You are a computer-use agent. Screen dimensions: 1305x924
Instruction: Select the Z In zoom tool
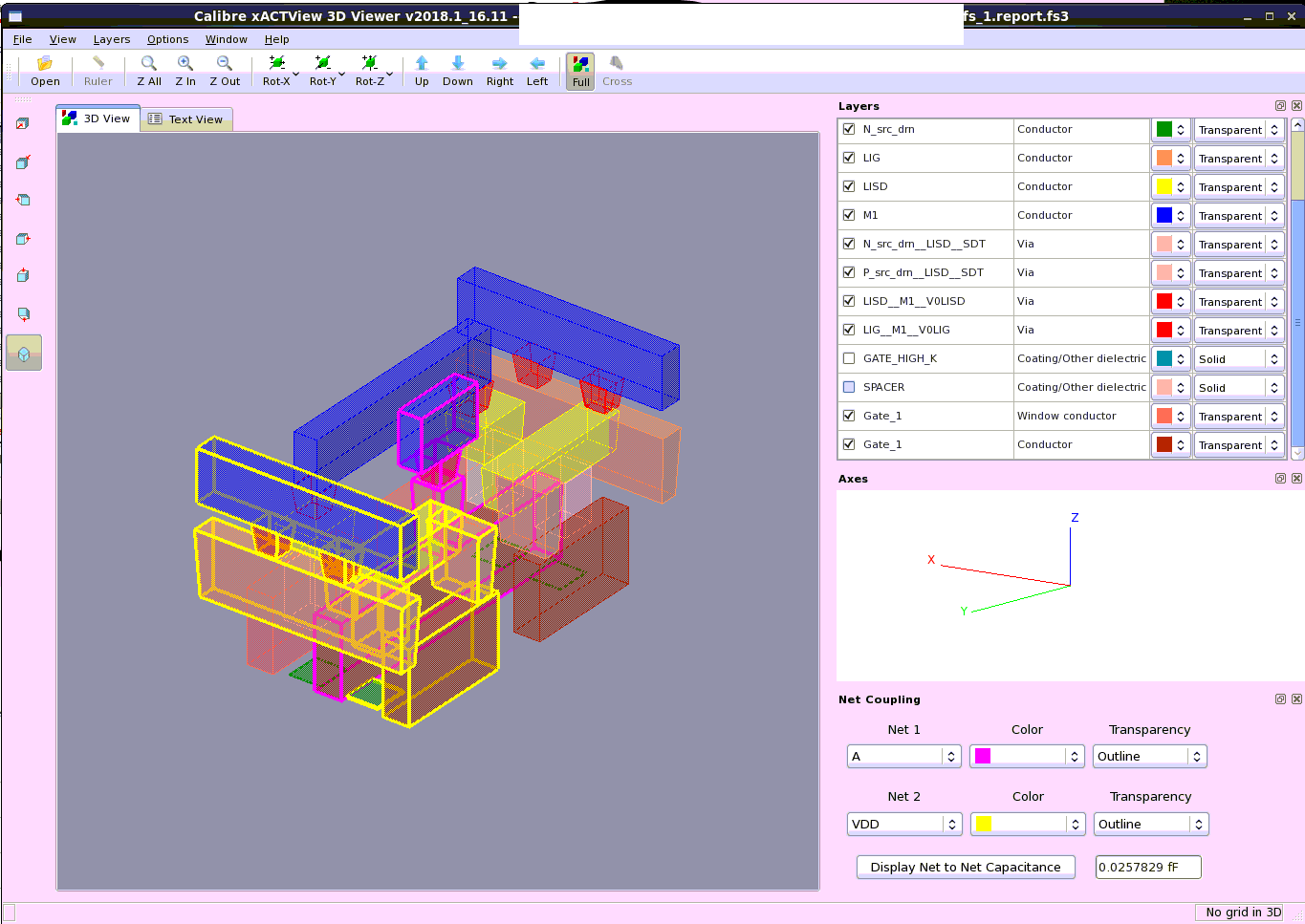click(x=185, y=67)
